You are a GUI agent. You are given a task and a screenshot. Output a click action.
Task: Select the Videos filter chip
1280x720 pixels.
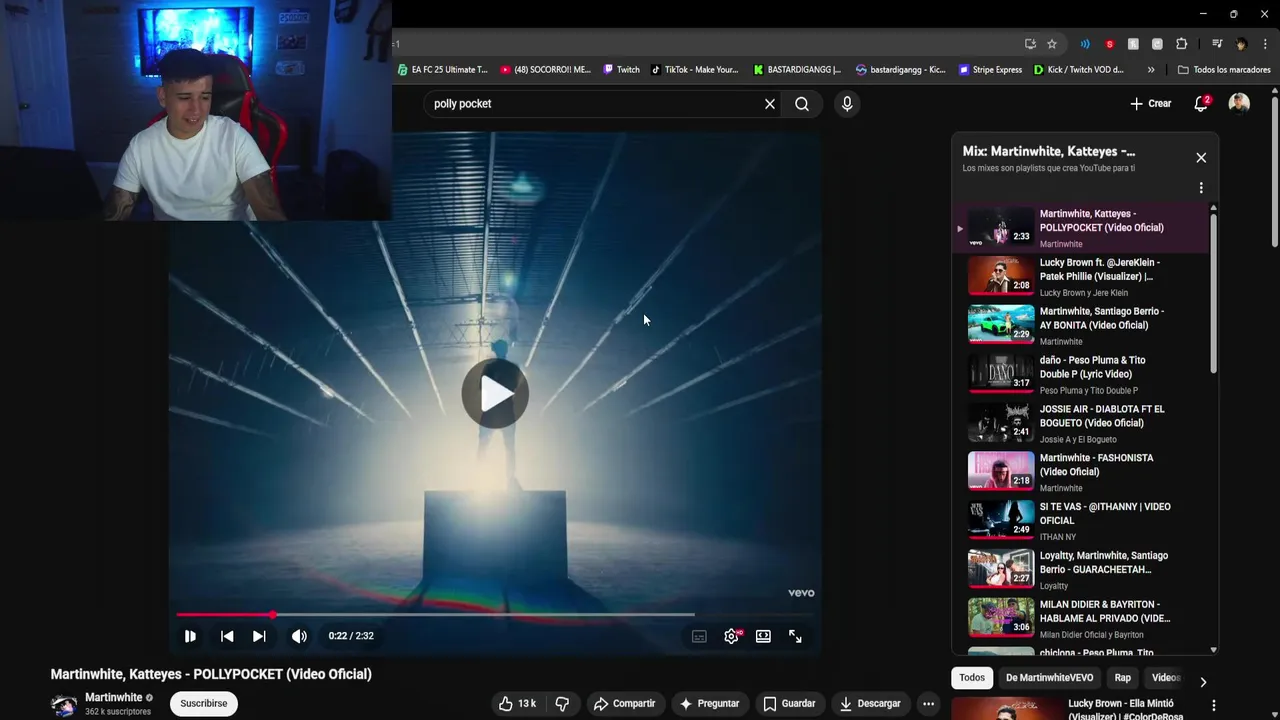pos(1165,678)
